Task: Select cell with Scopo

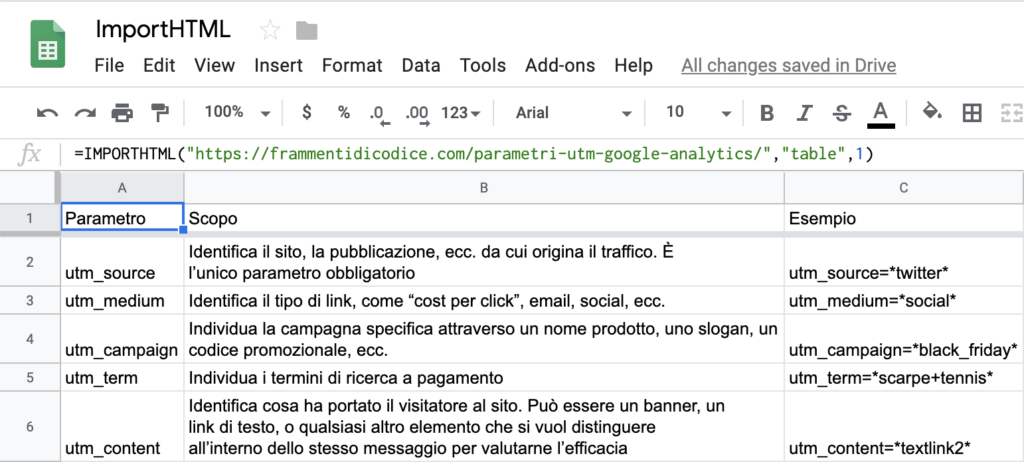Action: [484, 218]
